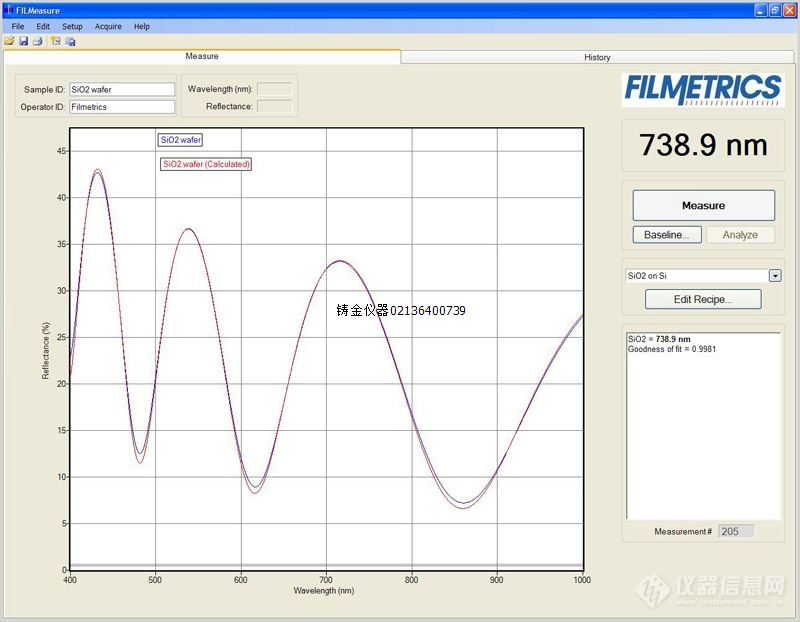Screen dimensions: 800x622
Task: Click the last toolbar copy icon
Action: pos(70,41)
